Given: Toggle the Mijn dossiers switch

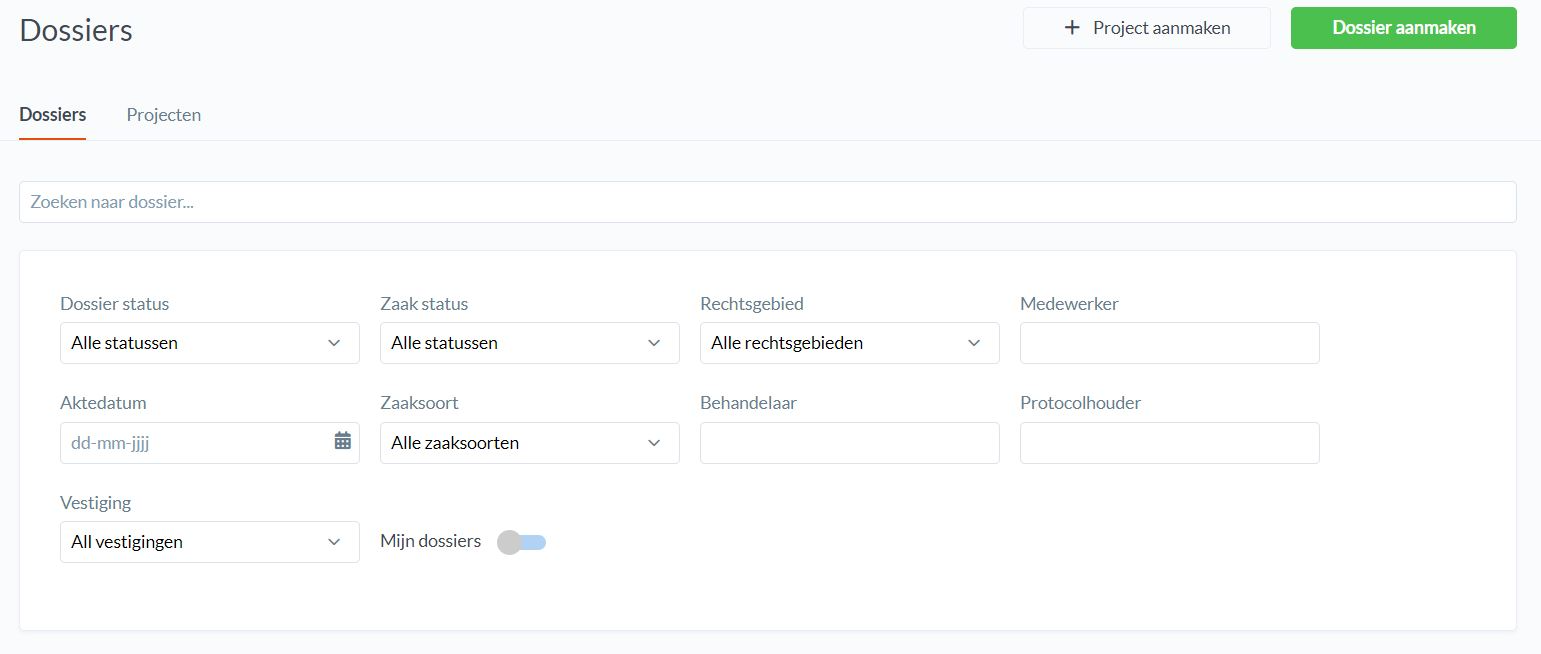Looking at the screenshot, I should 521,542.
